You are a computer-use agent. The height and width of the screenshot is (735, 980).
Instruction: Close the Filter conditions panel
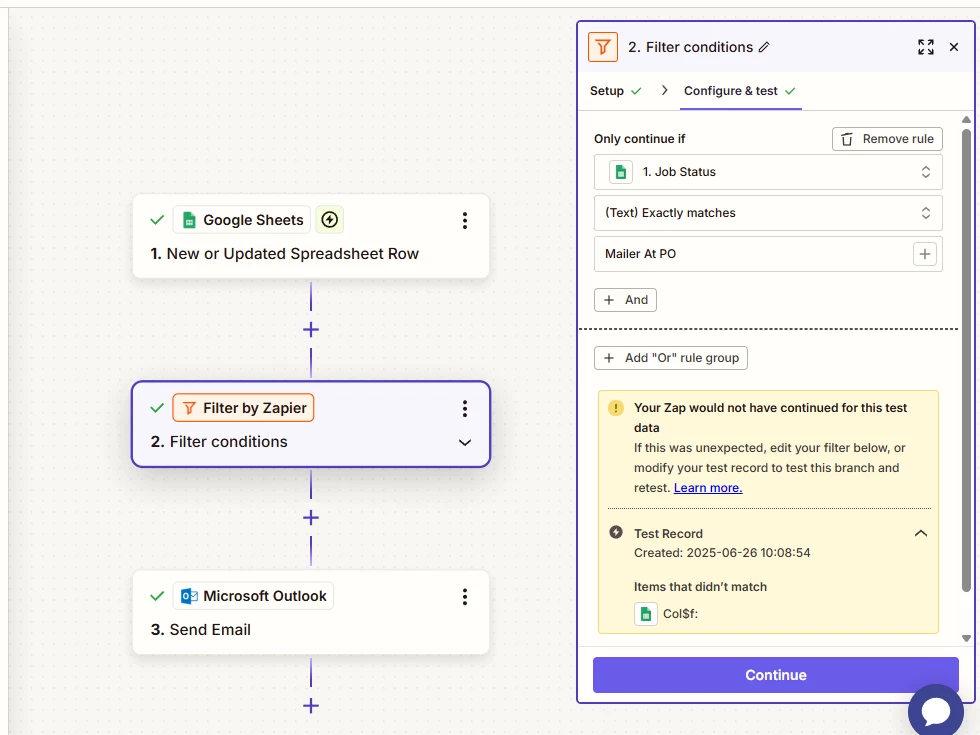pyautogui.click(x=954, y=47)
